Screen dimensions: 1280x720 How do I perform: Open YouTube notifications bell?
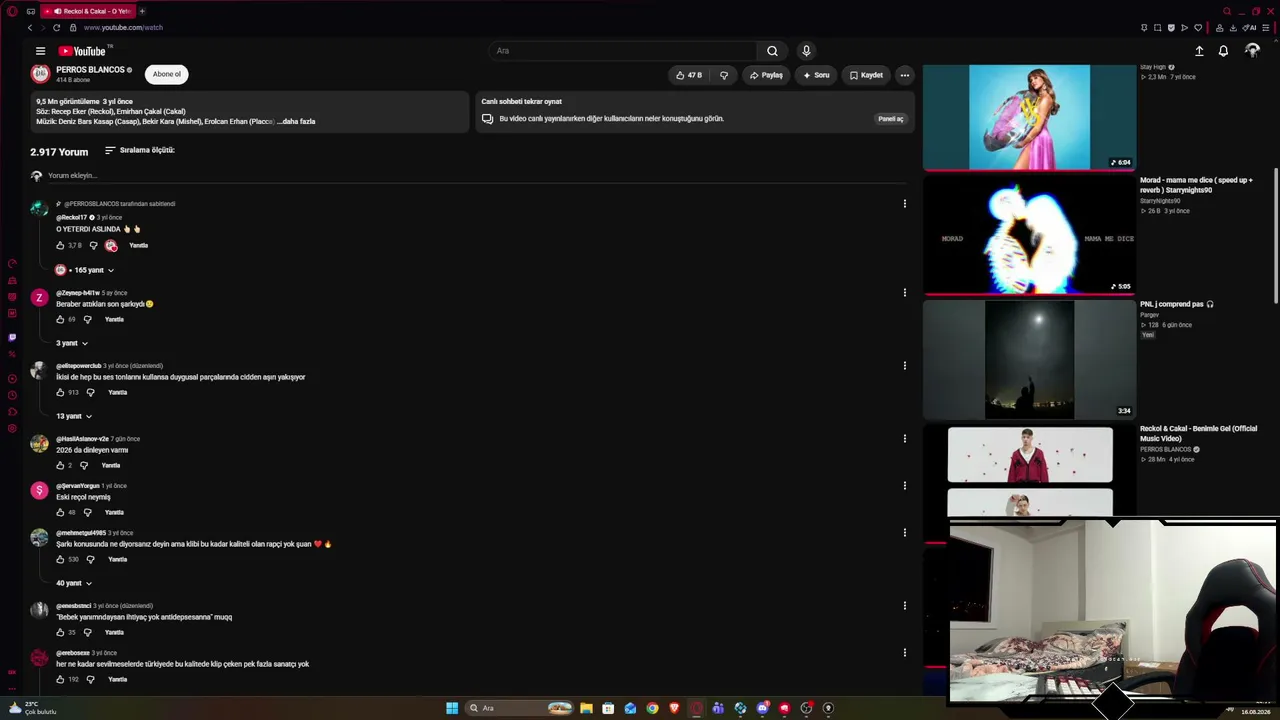point(1223,51)
